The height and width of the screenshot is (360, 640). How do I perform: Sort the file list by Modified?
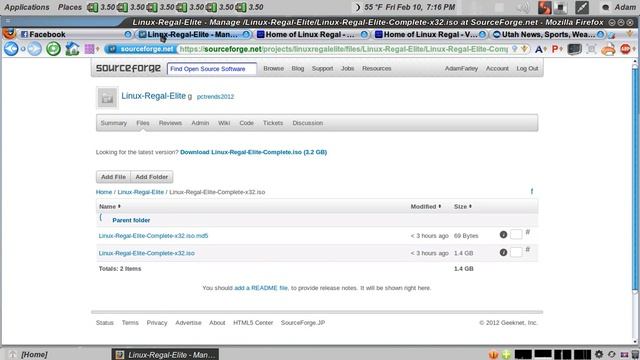pos(426,207)
